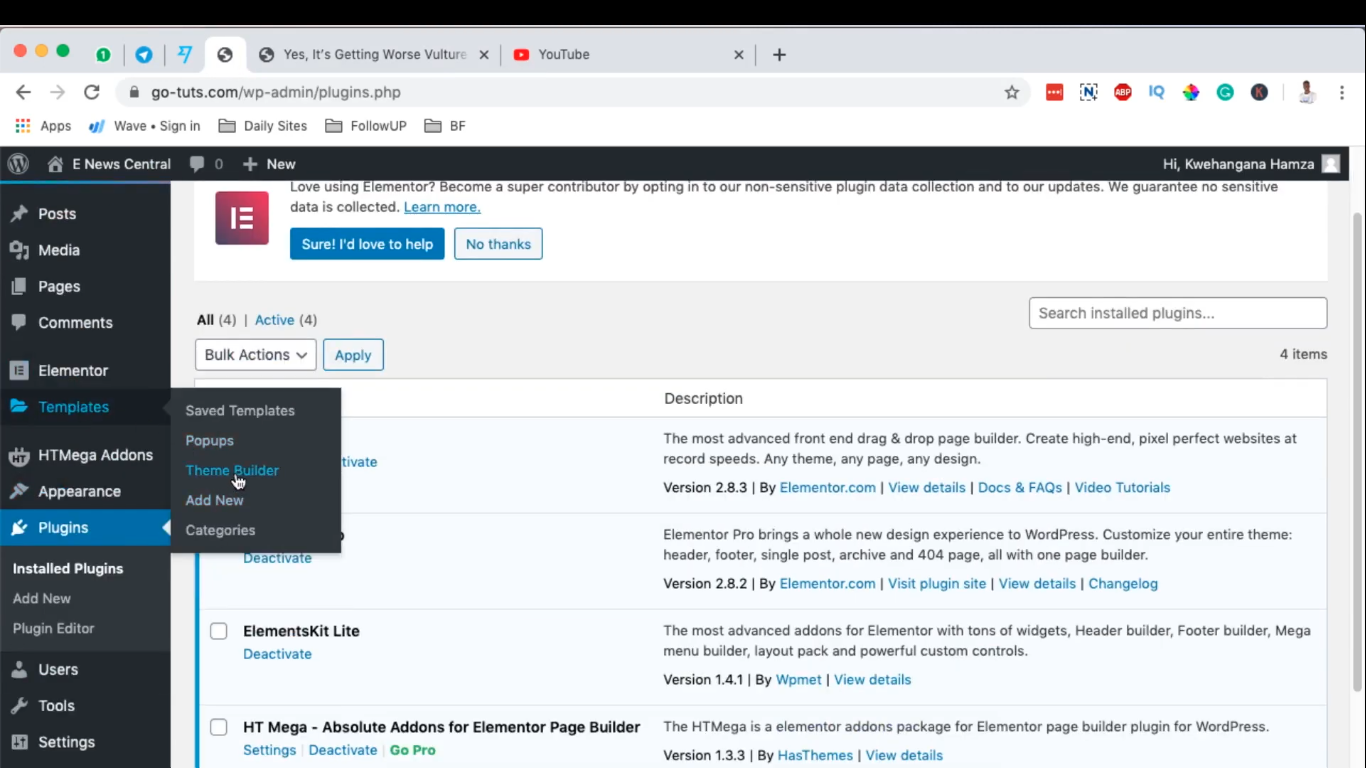
Task: Expand the Bulk Actions dropdown
Action: (256, 355)
